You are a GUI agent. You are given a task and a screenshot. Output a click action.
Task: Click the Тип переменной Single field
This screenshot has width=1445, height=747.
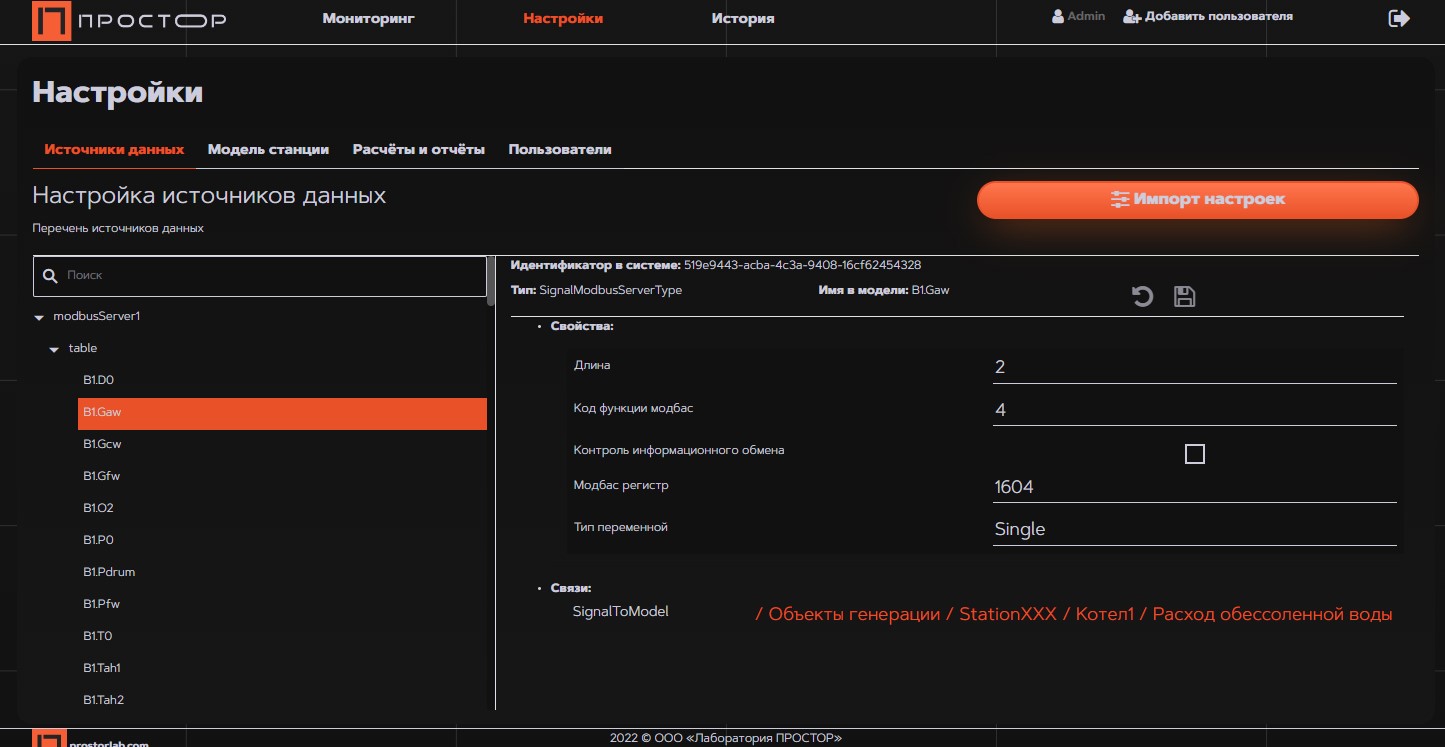[x=1194, y=529]
